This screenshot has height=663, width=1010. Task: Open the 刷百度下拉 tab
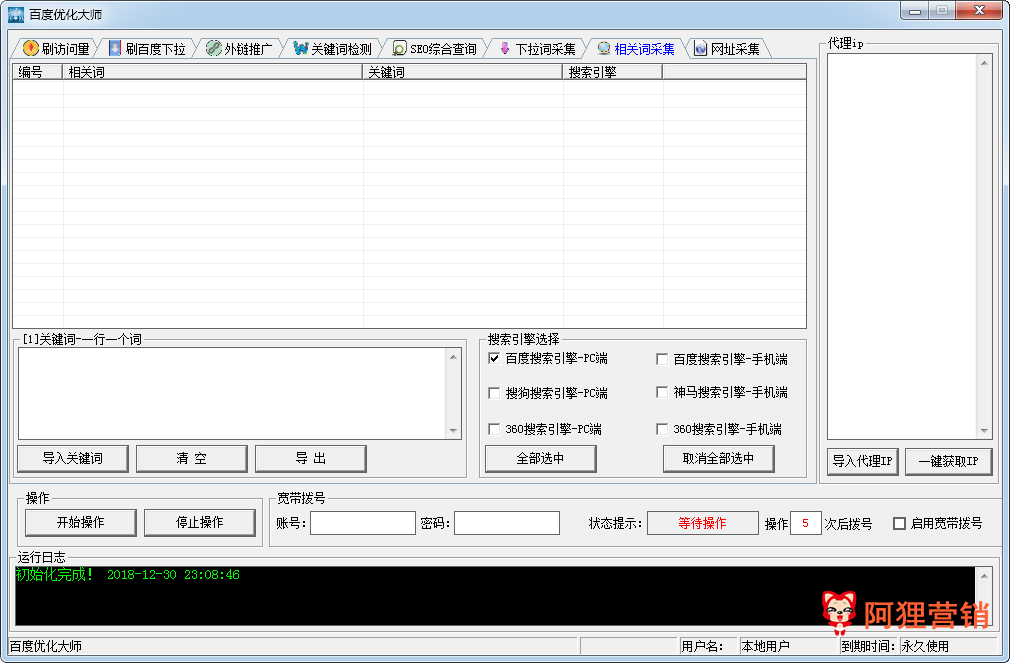pos(148,49)
